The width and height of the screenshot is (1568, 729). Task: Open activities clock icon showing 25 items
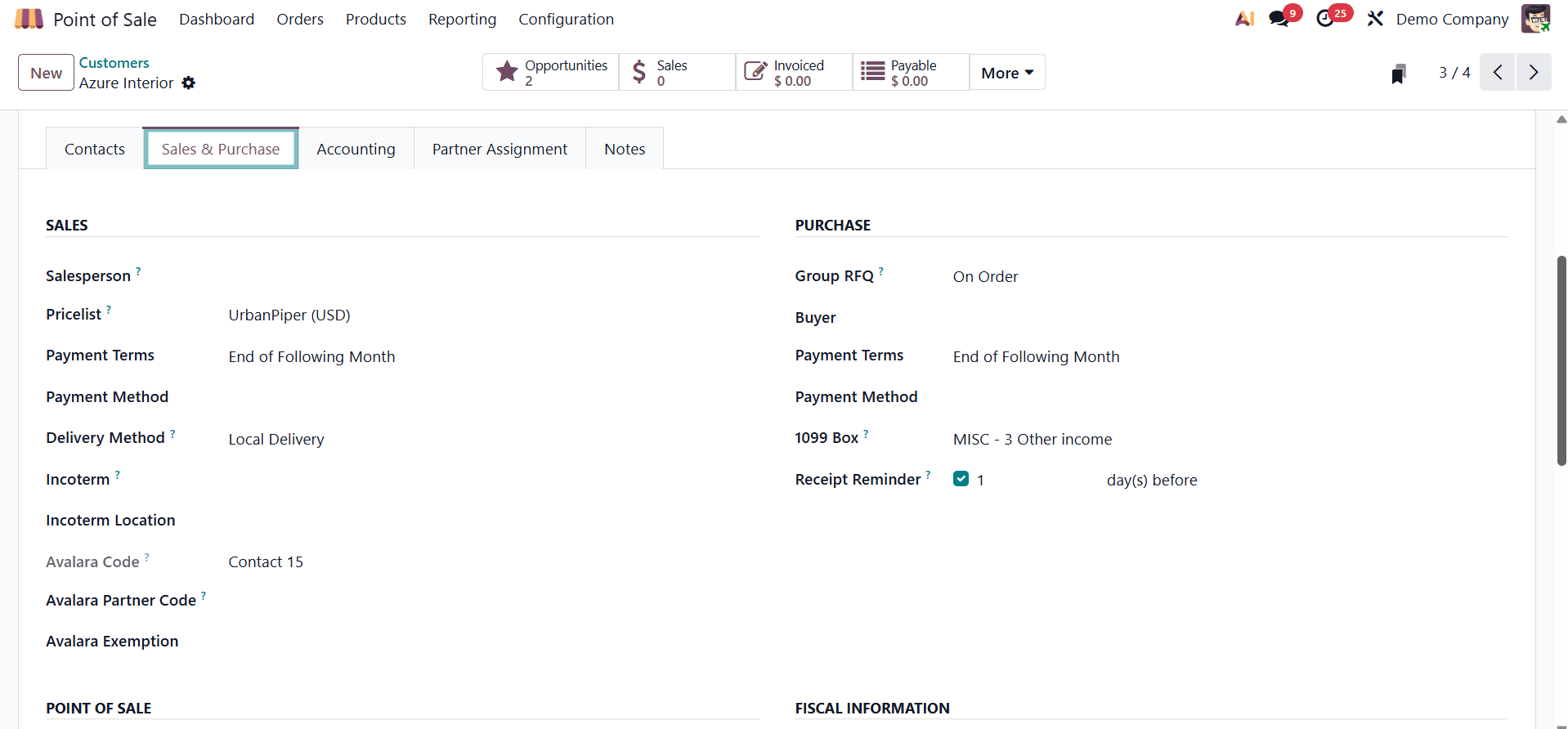click(x=1327, y=18)
